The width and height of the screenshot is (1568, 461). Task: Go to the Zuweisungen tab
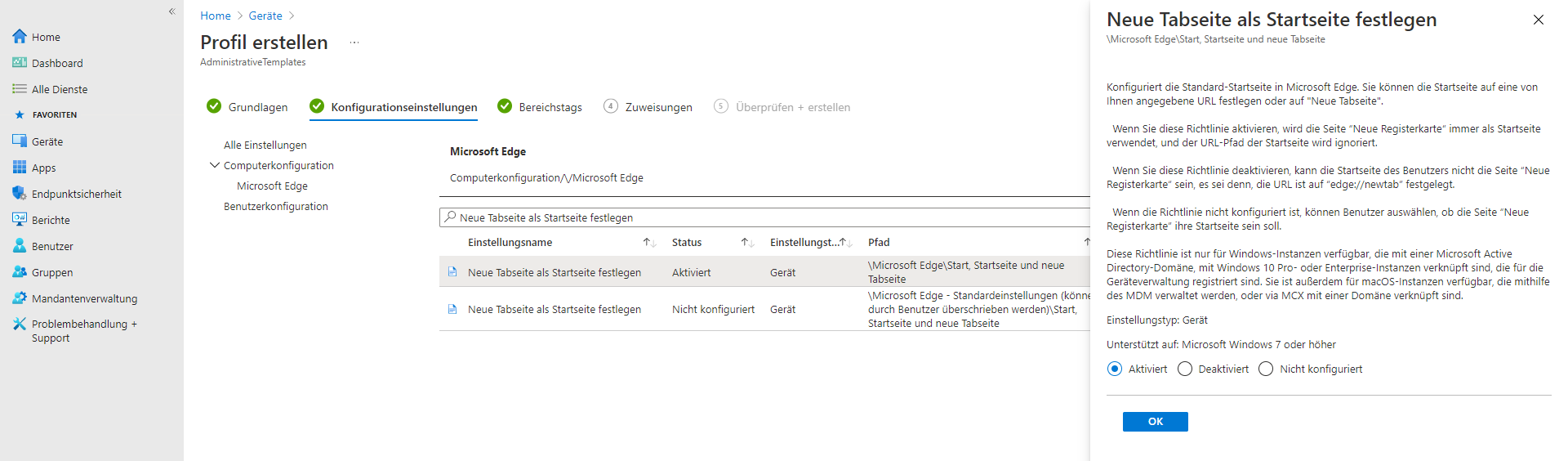coord(658,107)
